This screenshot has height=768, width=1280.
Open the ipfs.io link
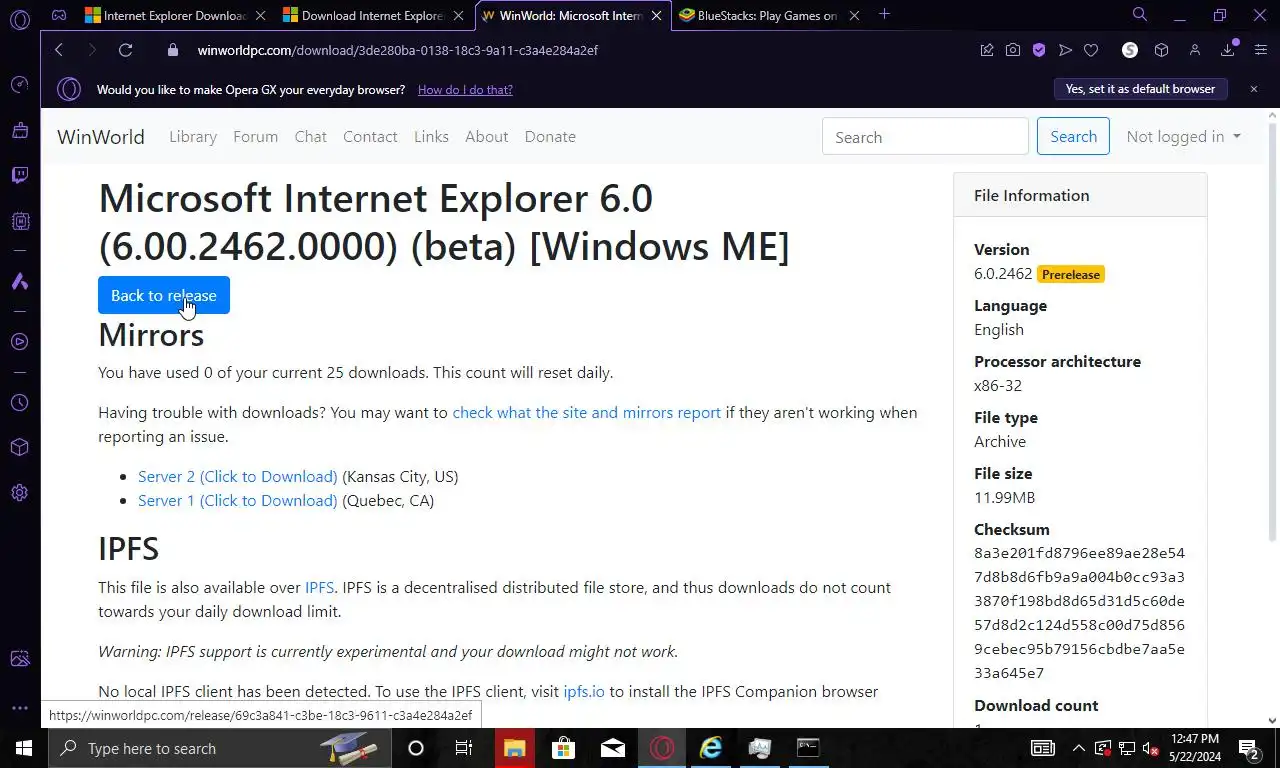tap(584, 692)
